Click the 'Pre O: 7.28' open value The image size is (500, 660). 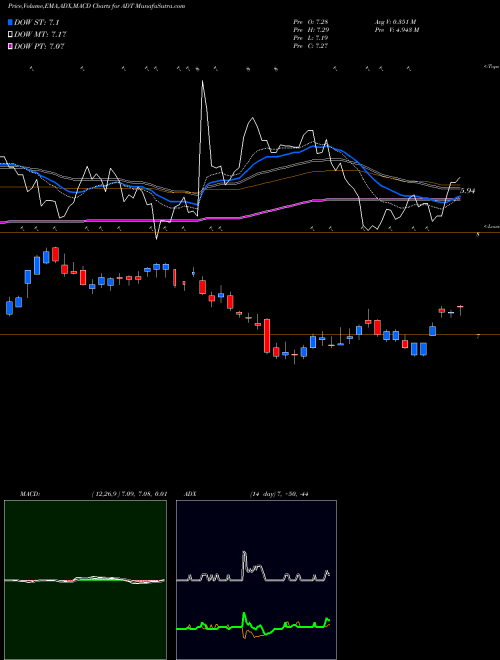(311, 21)
